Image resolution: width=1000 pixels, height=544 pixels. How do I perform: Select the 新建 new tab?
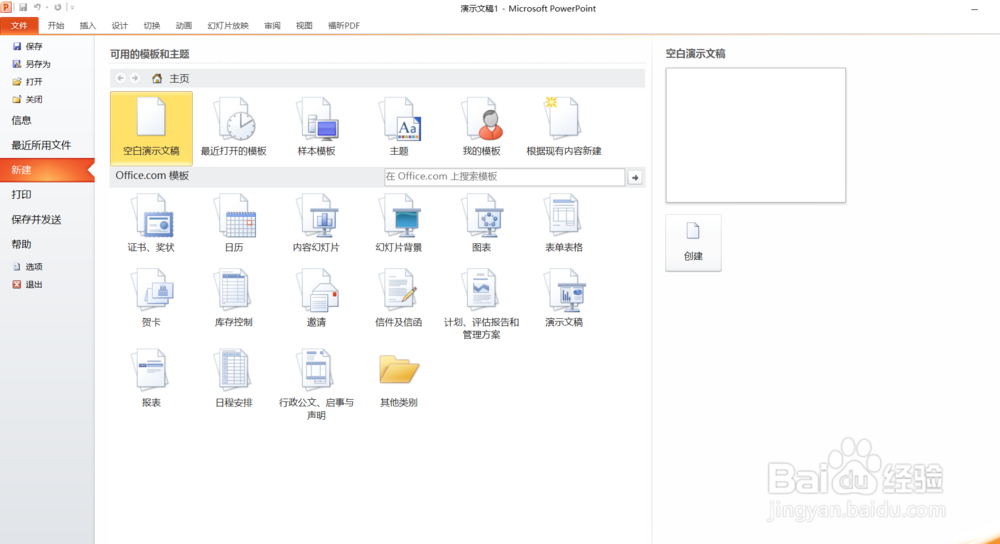[47, 170]
